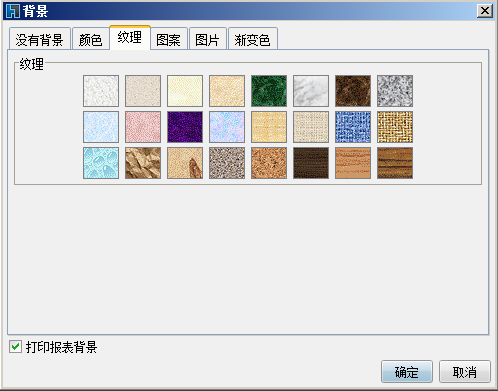Pick the blue woven fabric texture
The width and height of the screenshot is (498, 391).
point(353,127)
